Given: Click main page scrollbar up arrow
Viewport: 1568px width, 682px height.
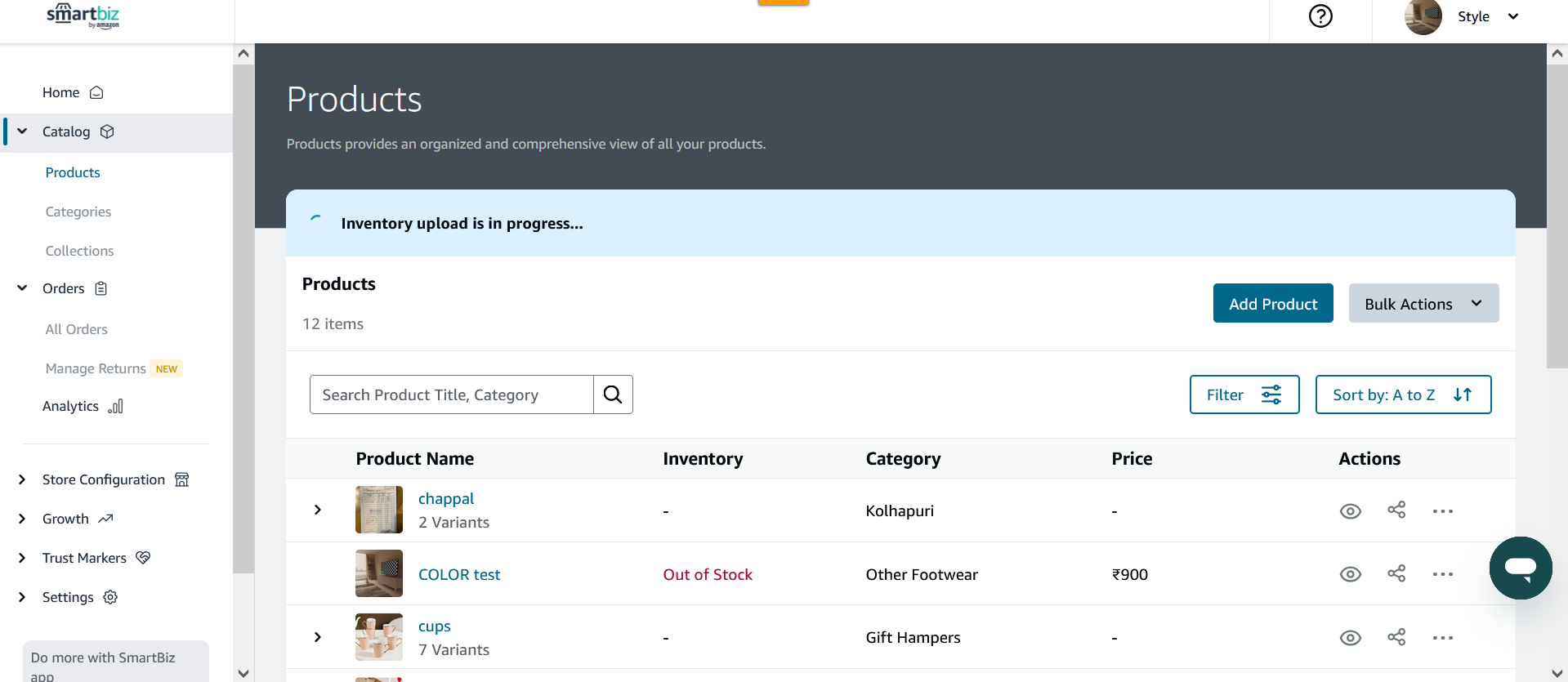Looking at the screenshot, I should 1557,54.
